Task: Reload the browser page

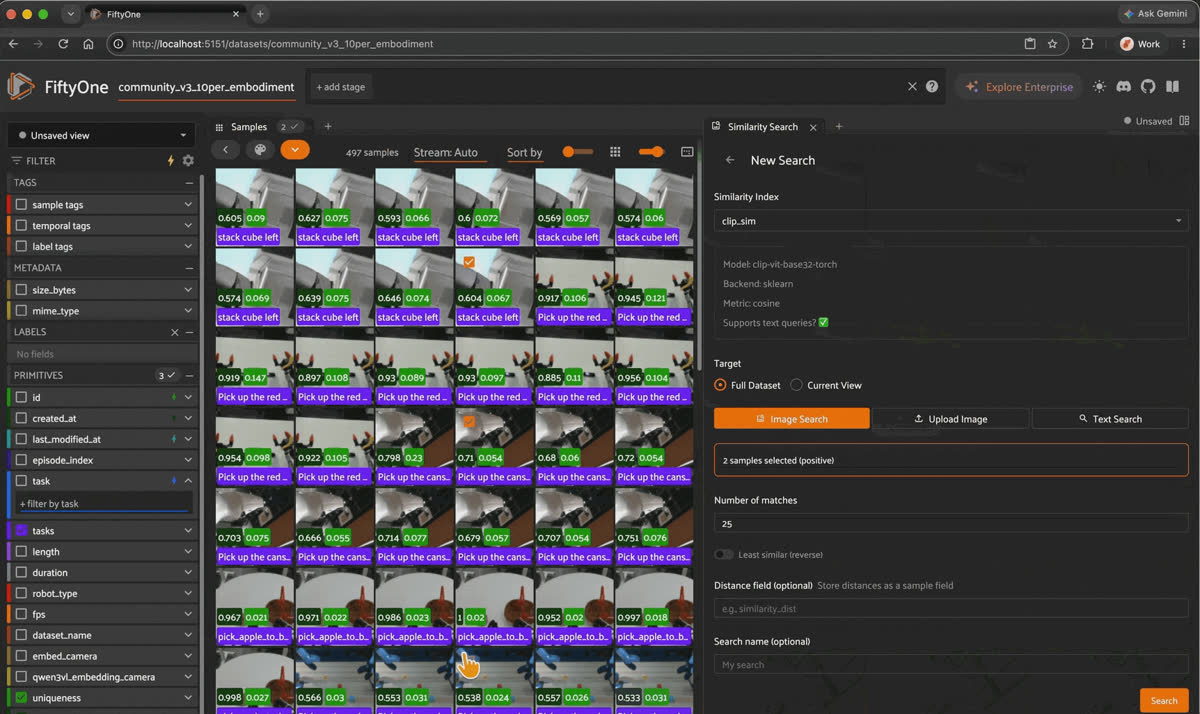Action: pyautogui.click(x=63, y=44)
